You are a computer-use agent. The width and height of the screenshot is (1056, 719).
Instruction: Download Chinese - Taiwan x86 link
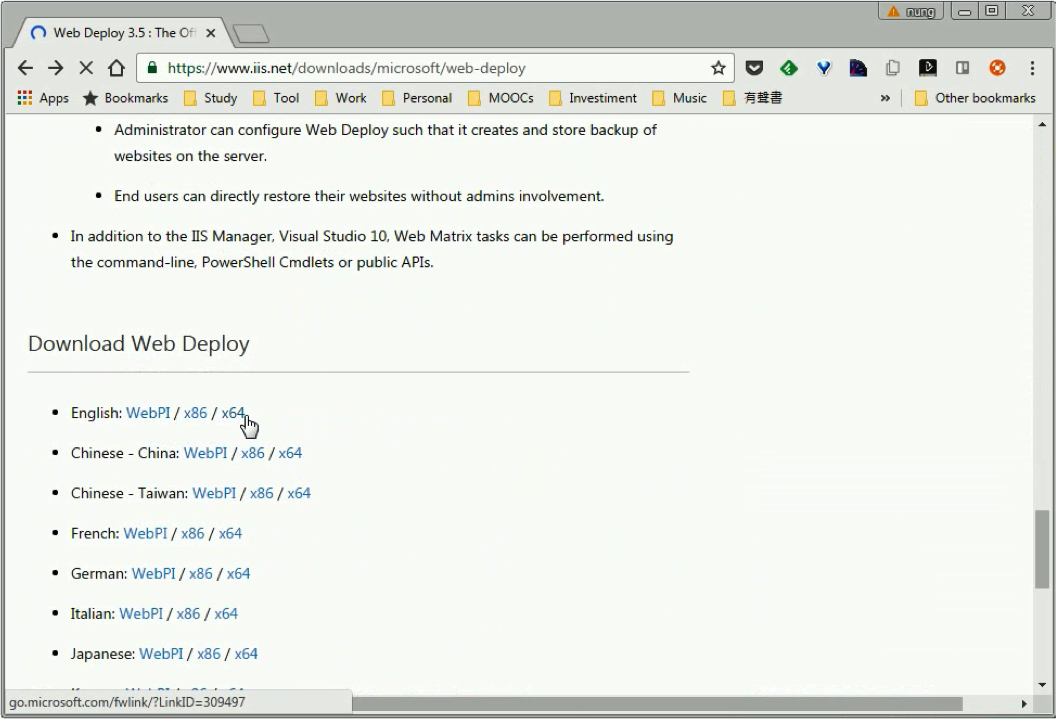tap(261, 493)
